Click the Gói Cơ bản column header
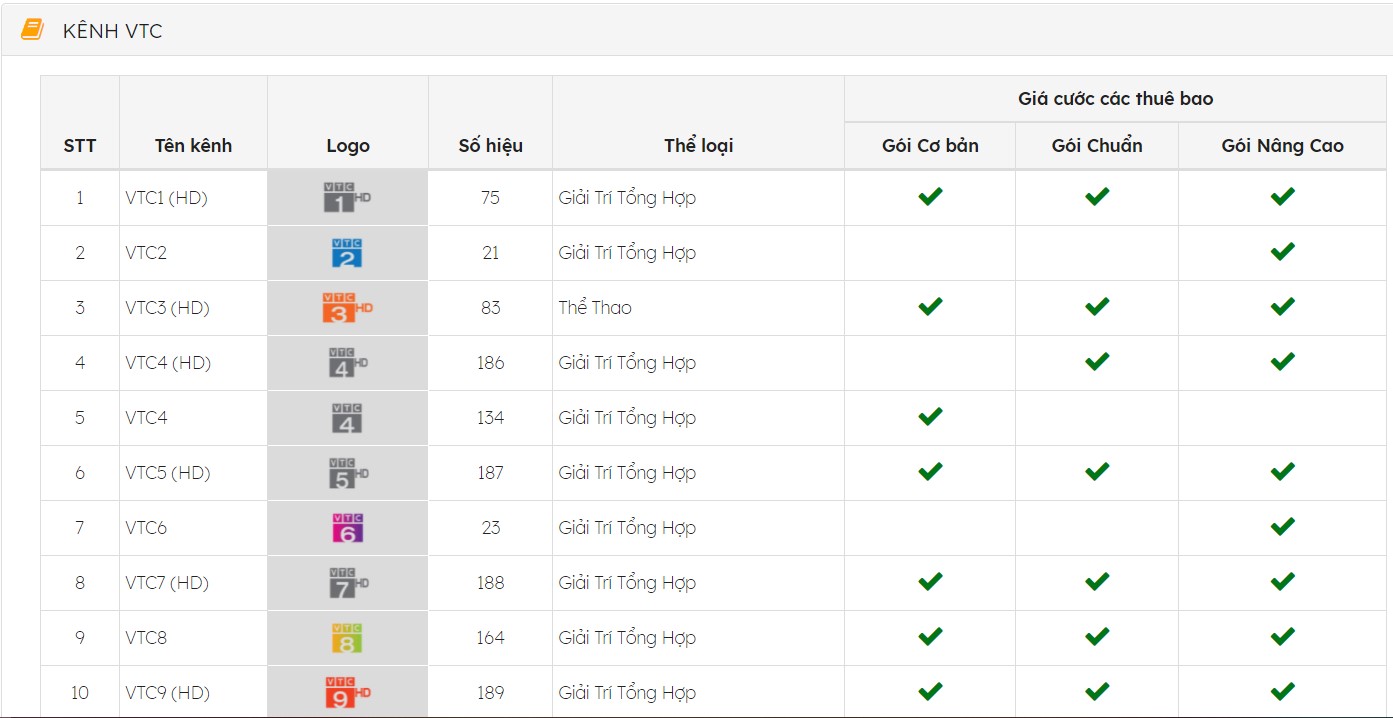 coord(930,146)
